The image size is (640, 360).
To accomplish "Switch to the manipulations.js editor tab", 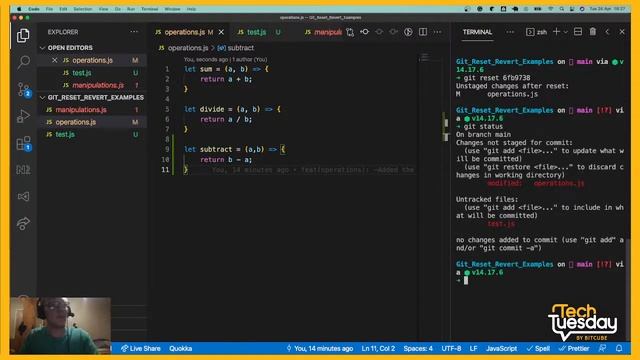I will 323,32.
